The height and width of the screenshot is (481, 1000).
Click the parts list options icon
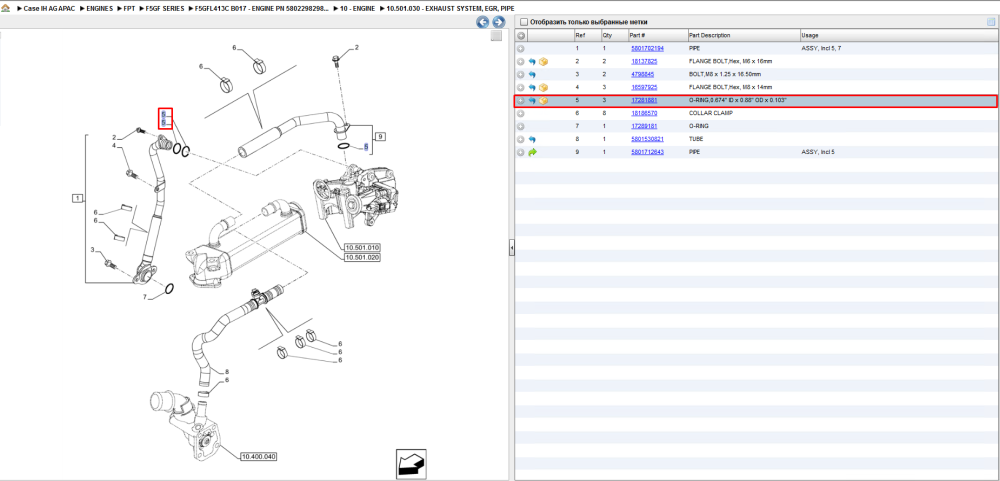[990, 22]
